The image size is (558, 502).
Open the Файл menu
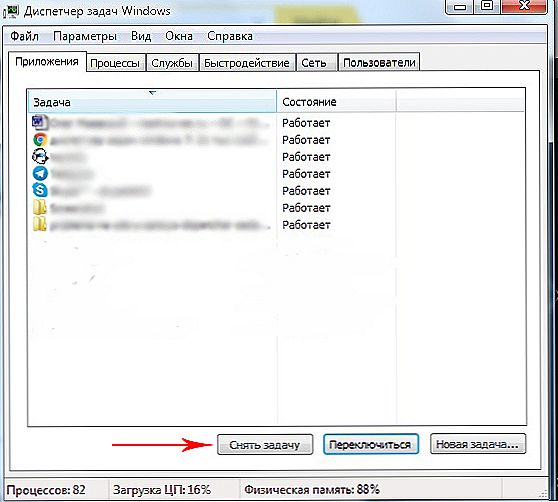(x=25, y=36)
